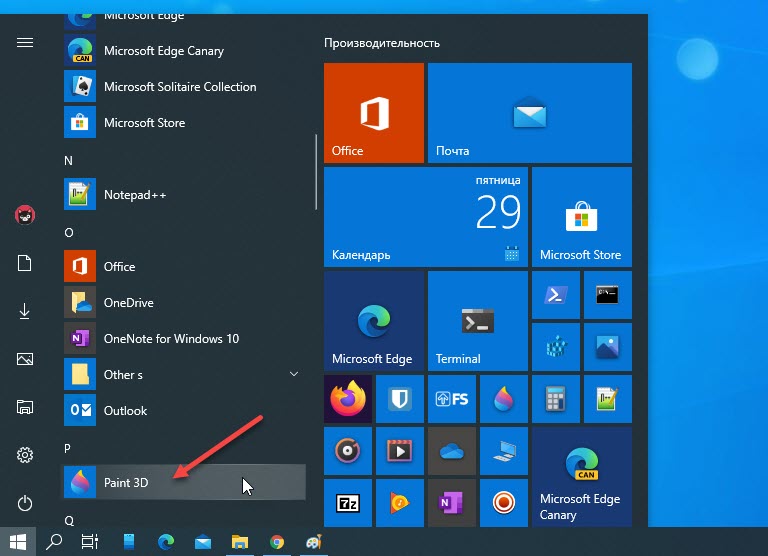Click the Office tile

374,113
